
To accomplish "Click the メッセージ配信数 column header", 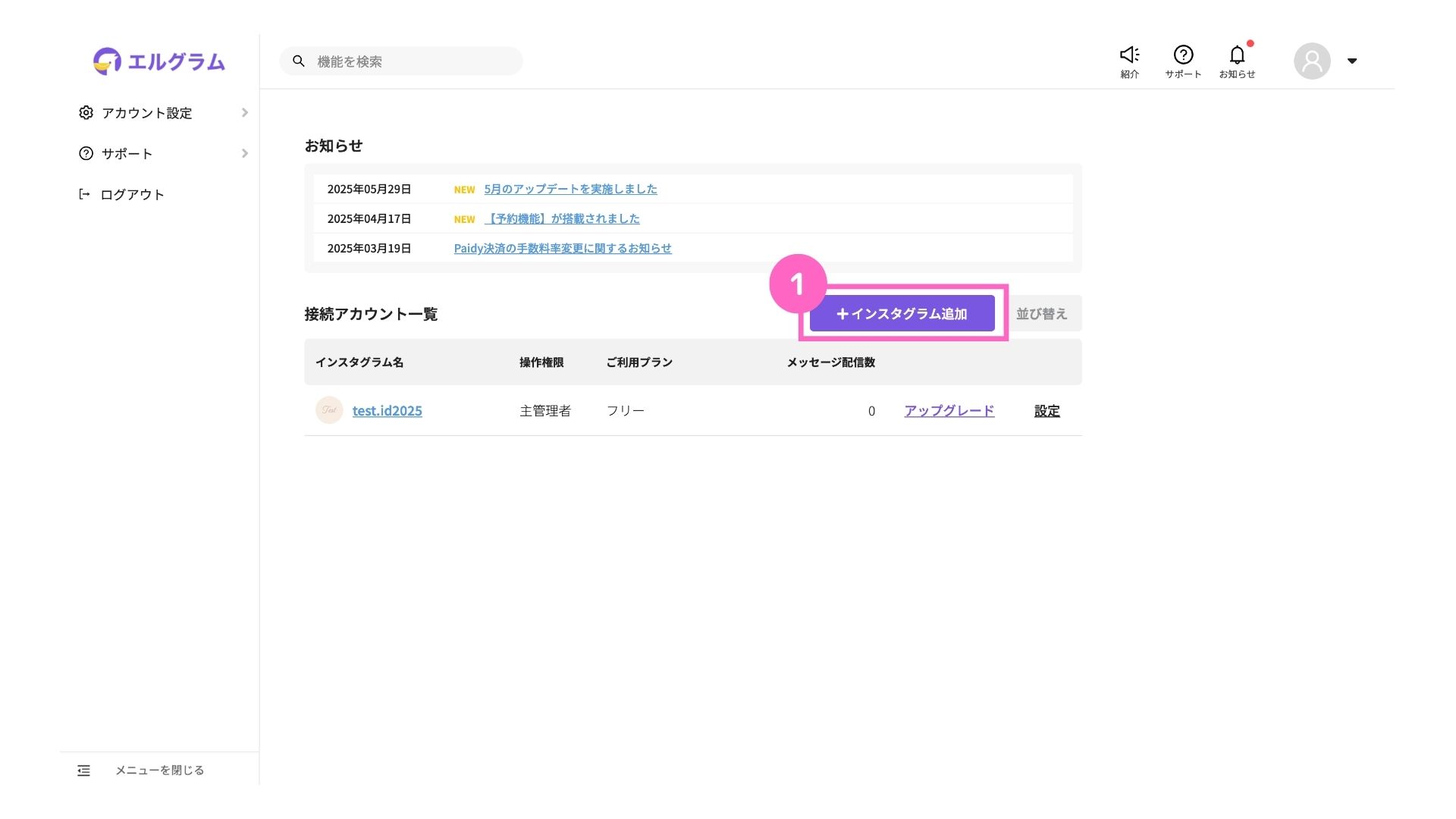I will pyautogui.click(x=831, y=362).
